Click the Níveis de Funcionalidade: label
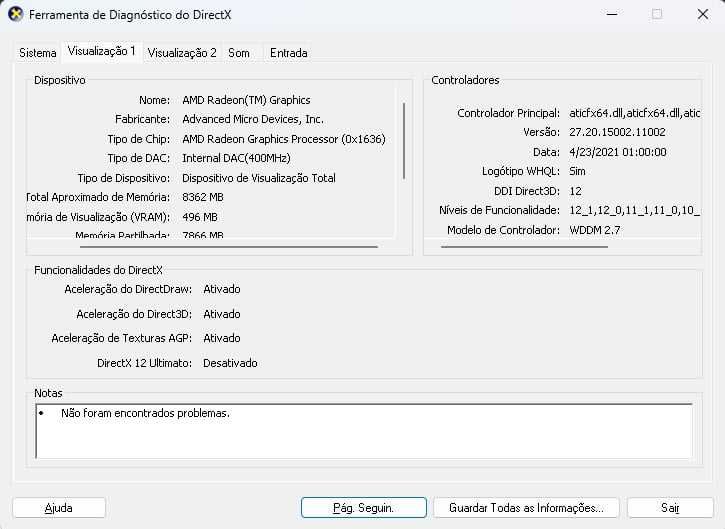 (499, 210)
